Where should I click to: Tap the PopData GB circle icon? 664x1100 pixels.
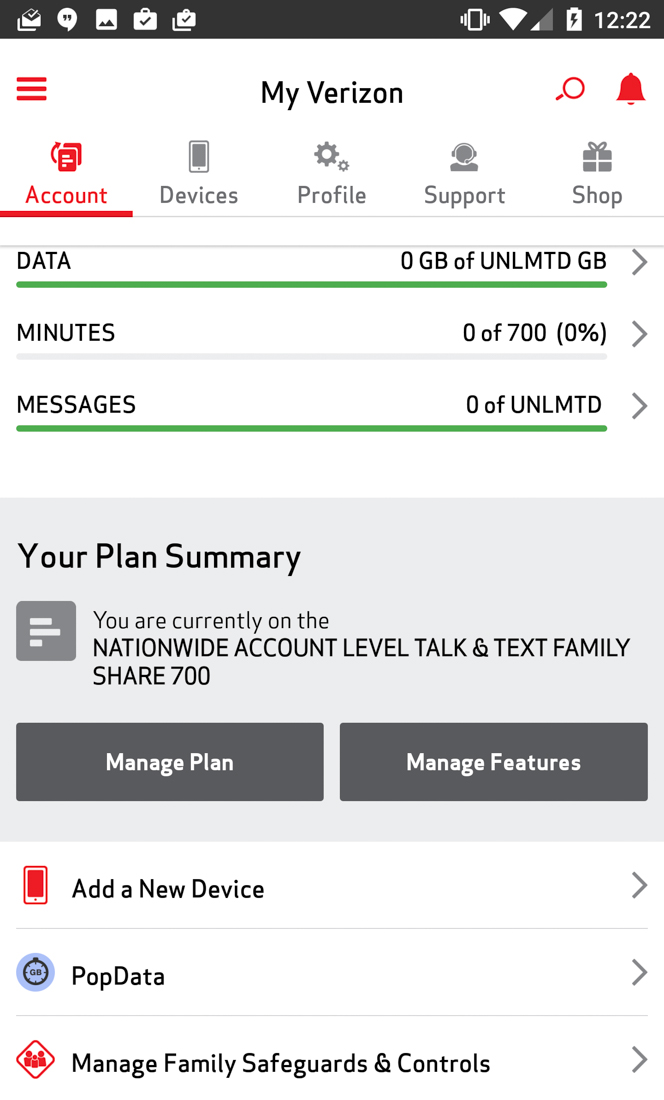[36, 973]
